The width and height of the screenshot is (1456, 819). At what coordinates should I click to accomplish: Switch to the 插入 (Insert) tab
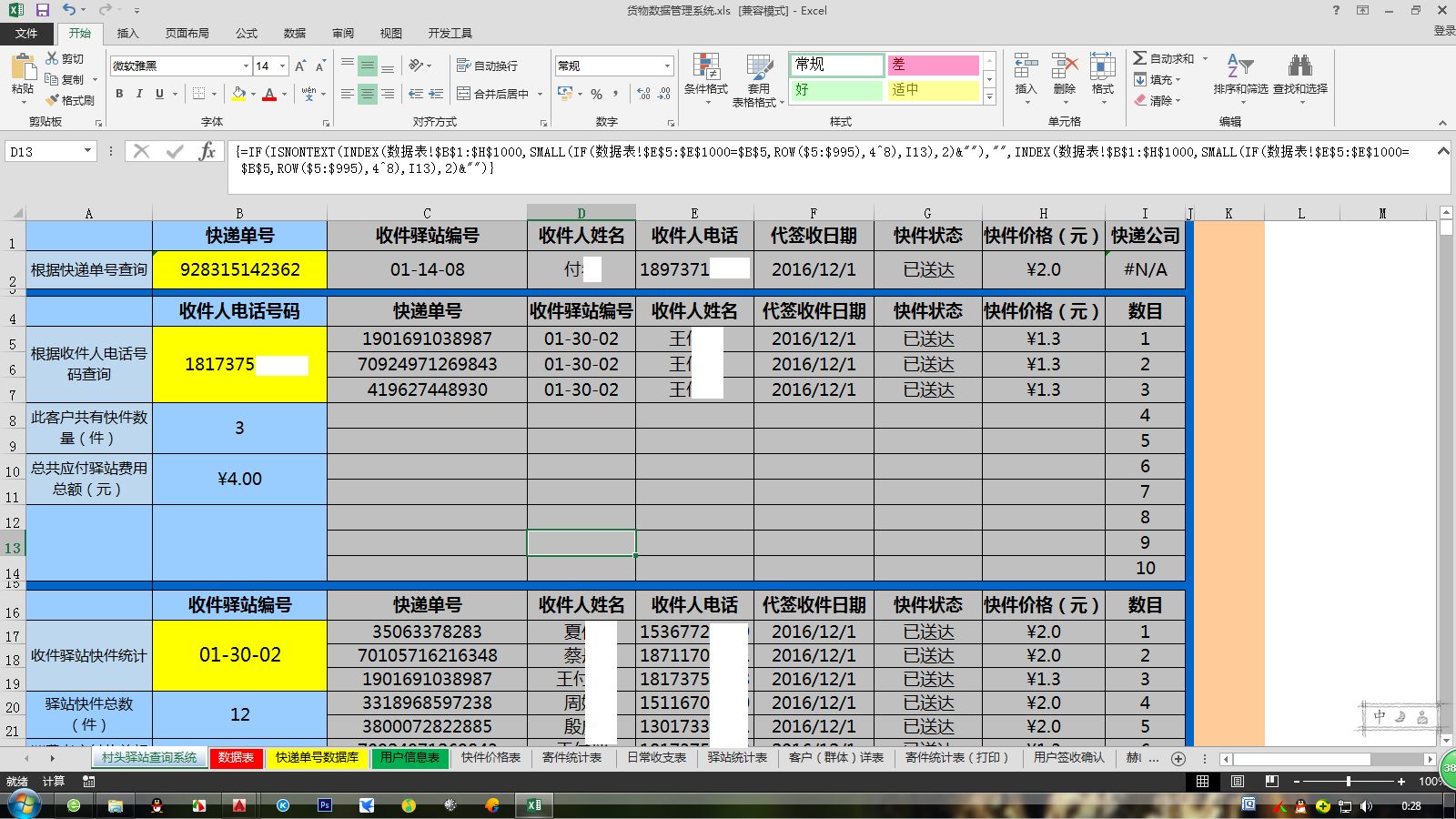tap(128, 33)
